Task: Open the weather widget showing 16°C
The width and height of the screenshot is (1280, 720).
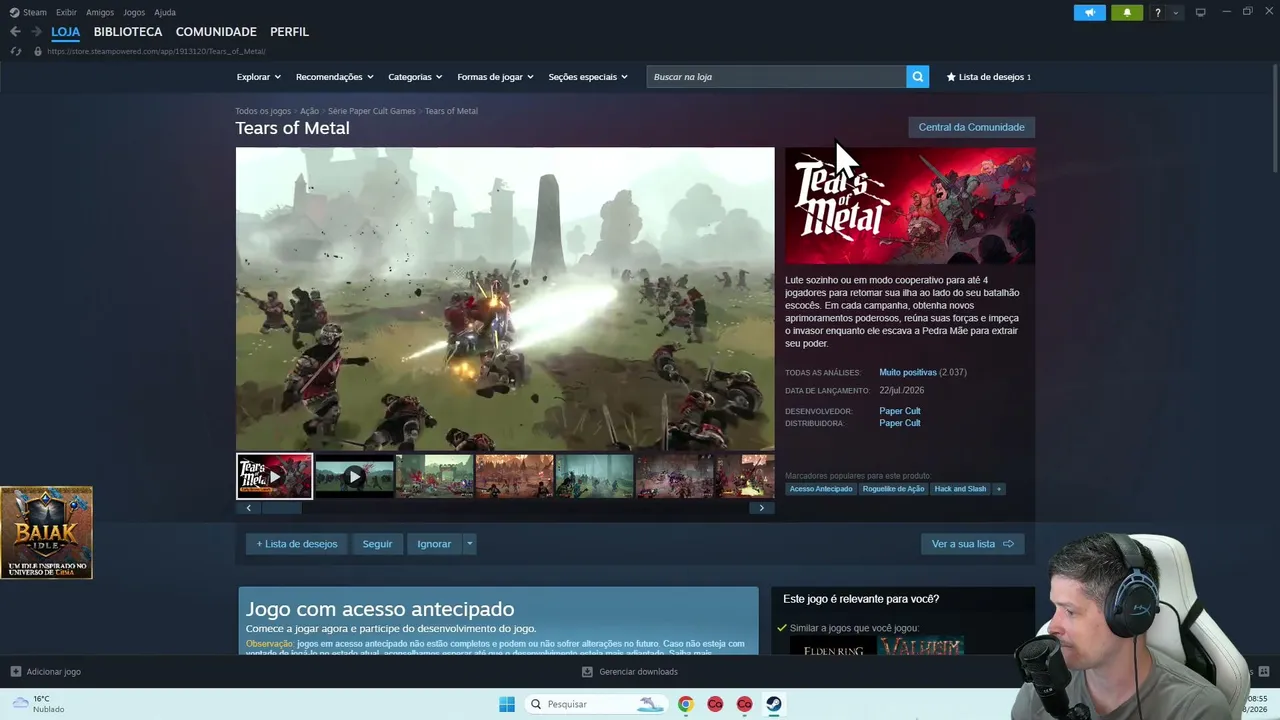Action: pos(38,704)
